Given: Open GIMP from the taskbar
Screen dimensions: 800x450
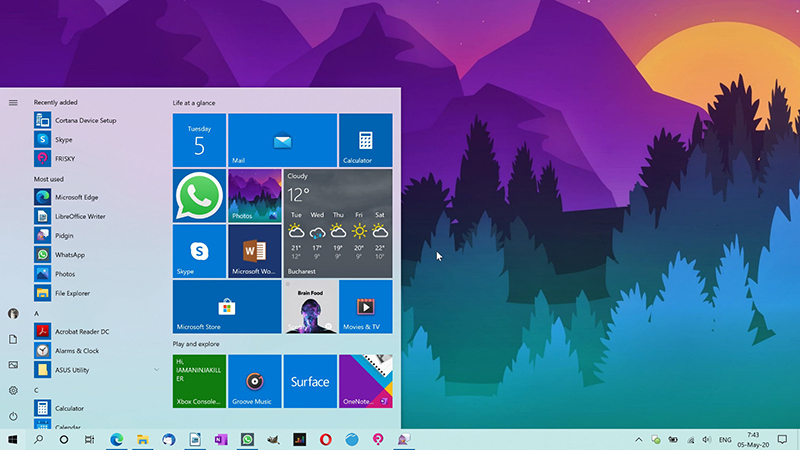Looking at the screenshot, I should point(273,439).
